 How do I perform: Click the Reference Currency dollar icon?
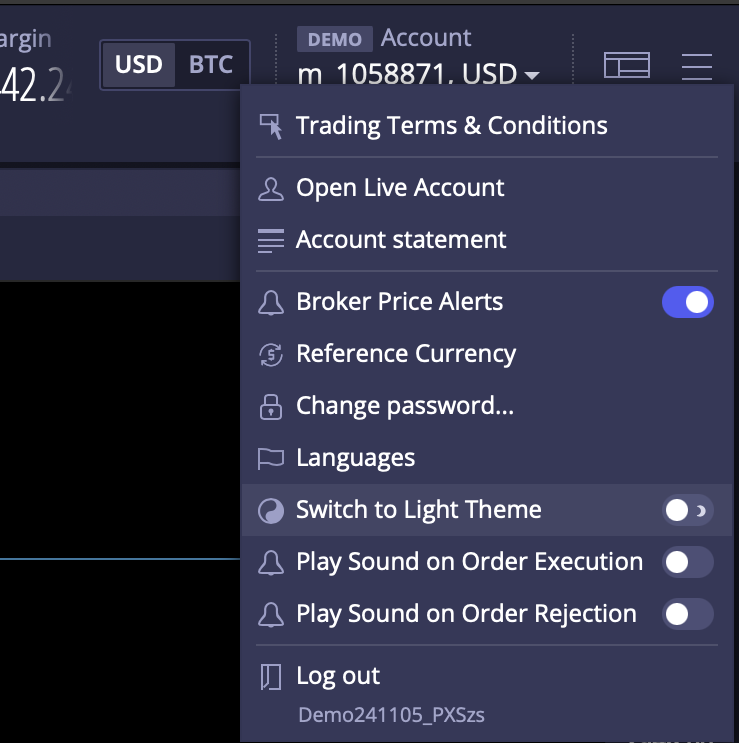coord(271,354)
